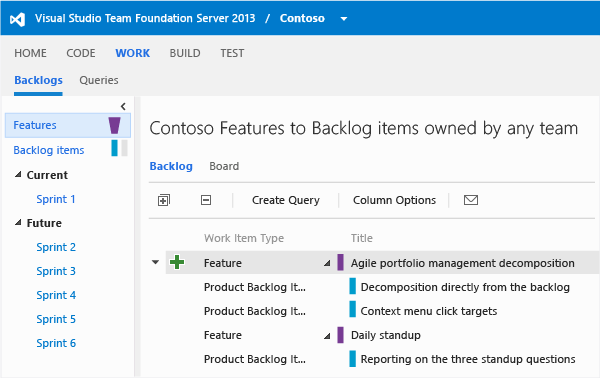Open Sprint 2

coord(56,247)
